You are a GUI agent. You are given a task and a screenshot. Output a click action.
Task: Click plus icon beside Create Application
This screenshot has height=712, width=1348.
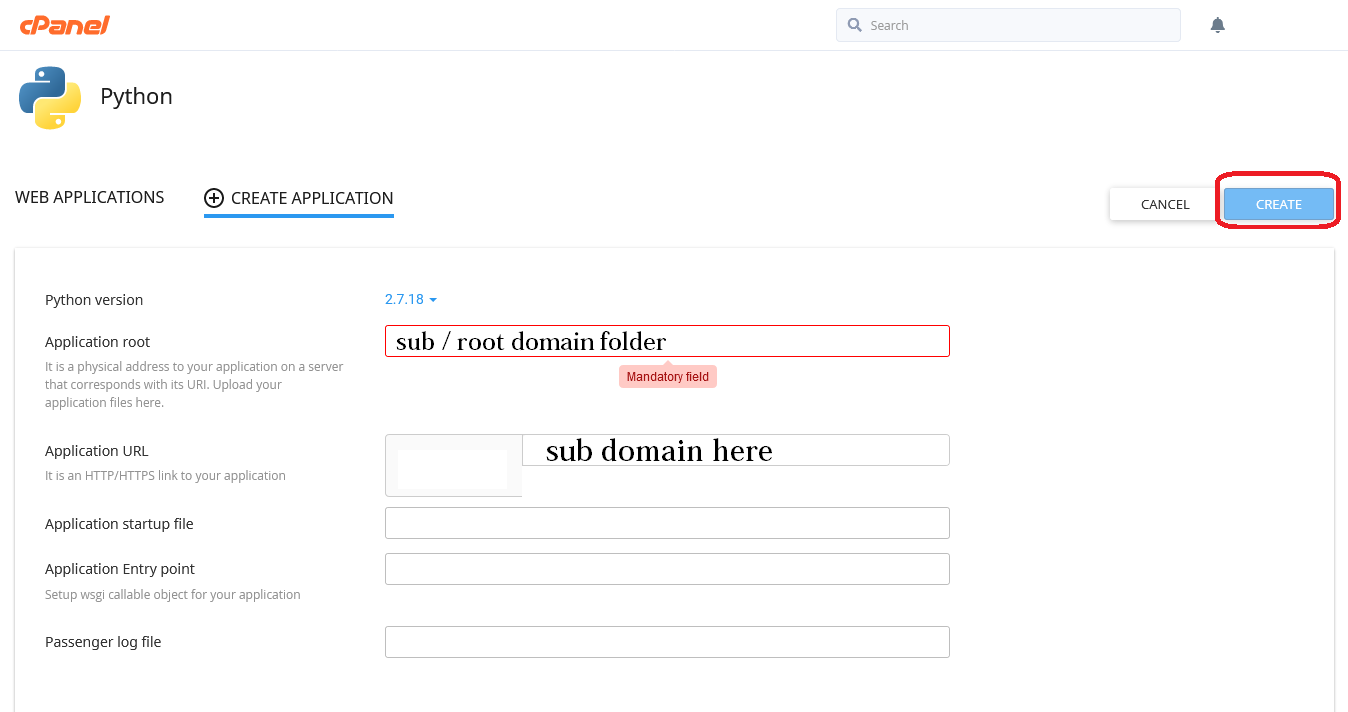coord(214,198)
